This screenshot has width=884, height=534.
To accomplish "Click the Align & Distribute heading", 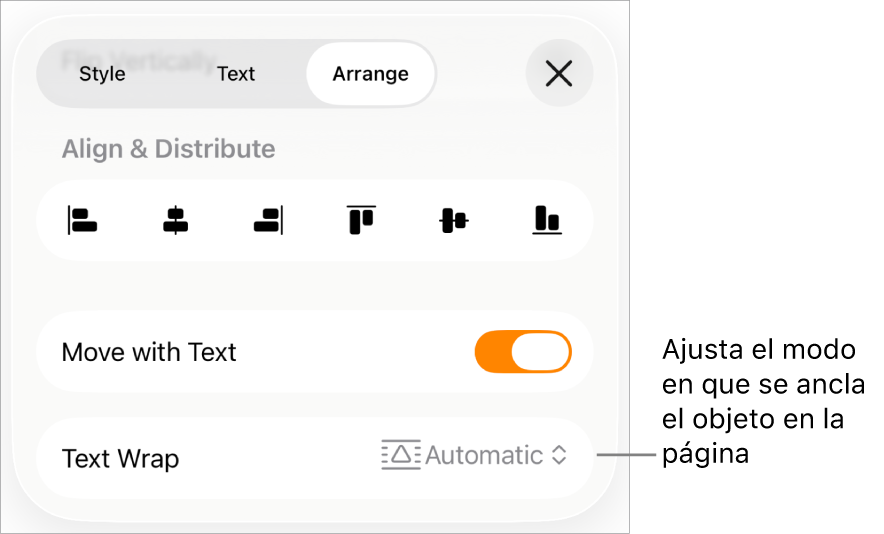I will [x=168, y=149].
